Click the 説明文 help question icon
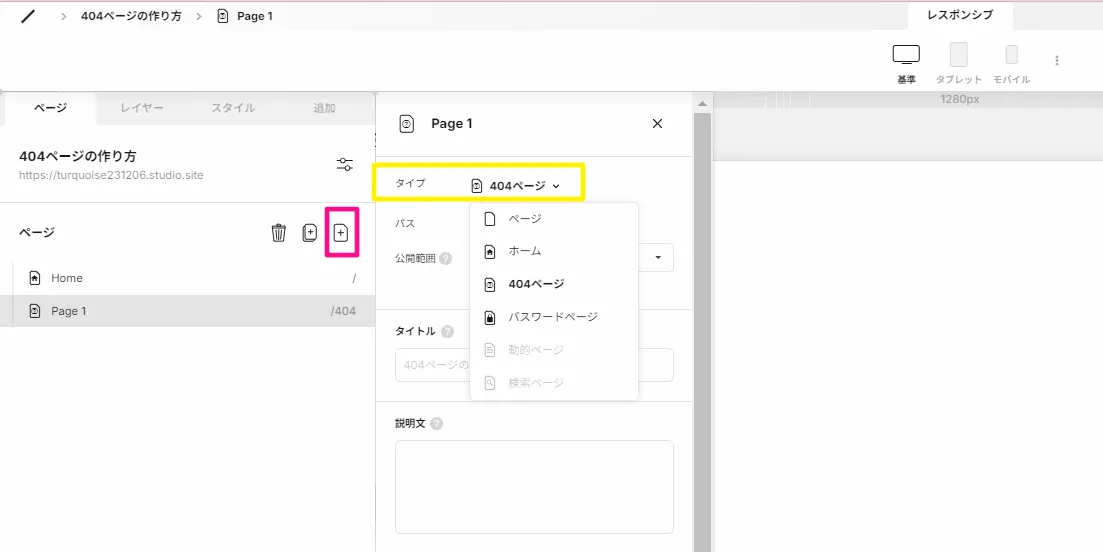The image size is (1103, 552). click(x=437, y=424)
